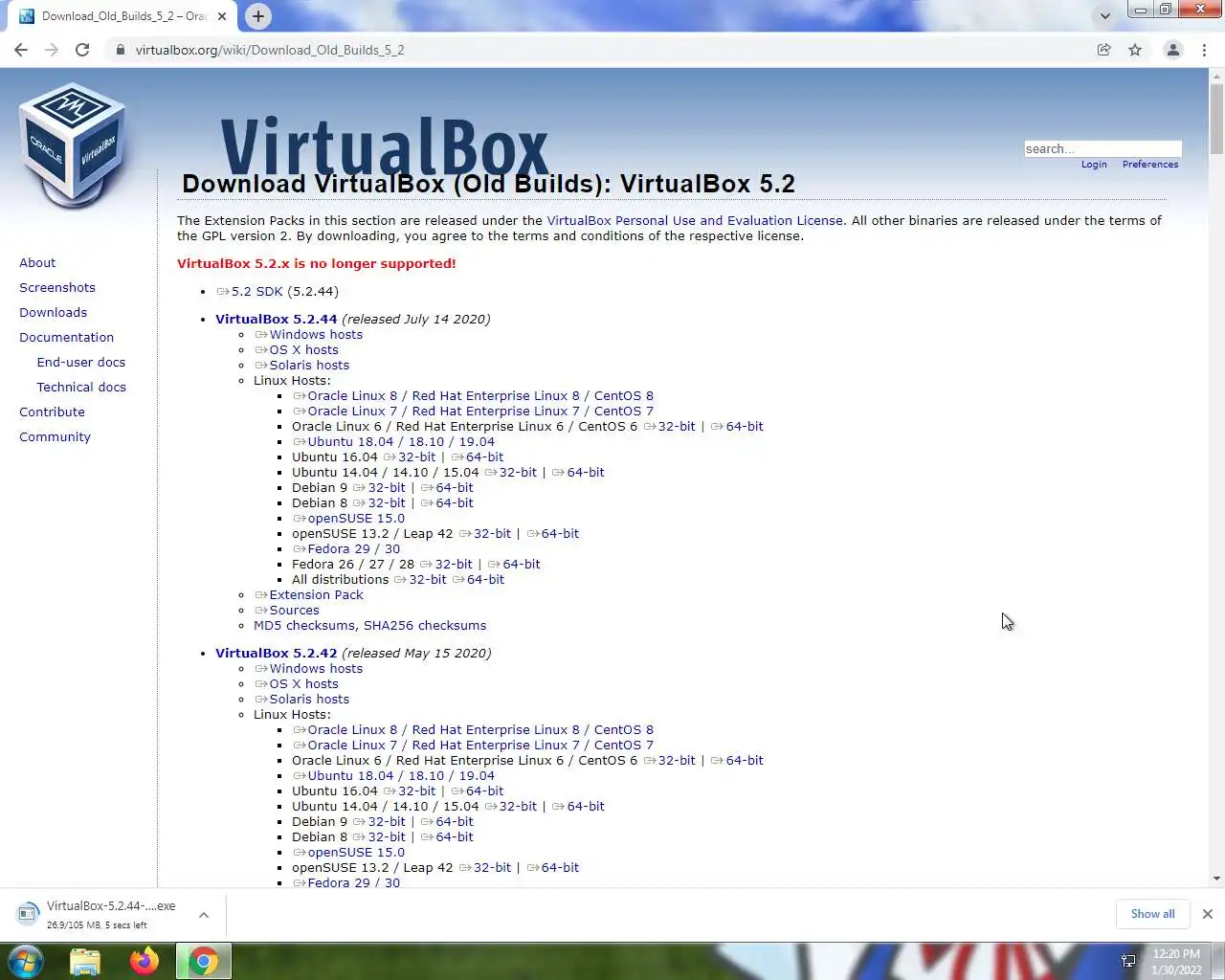Open the Chrome profile avatar

click(1172, 50)
